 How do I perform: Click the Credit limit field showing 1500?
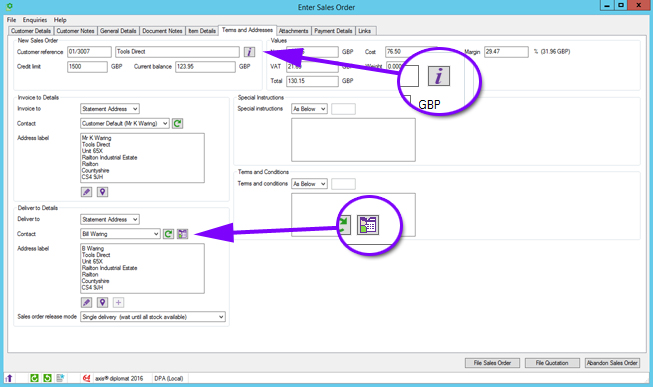87,67
